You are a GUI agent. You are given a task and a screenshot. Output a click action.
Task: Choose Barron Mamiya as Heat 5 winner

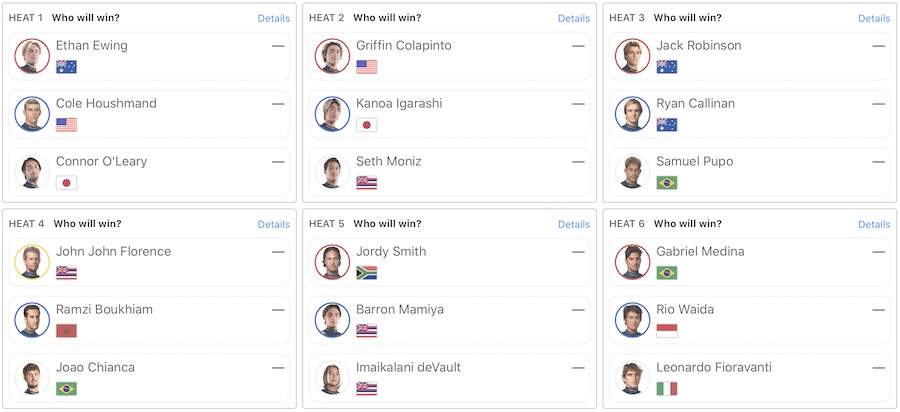450,320
